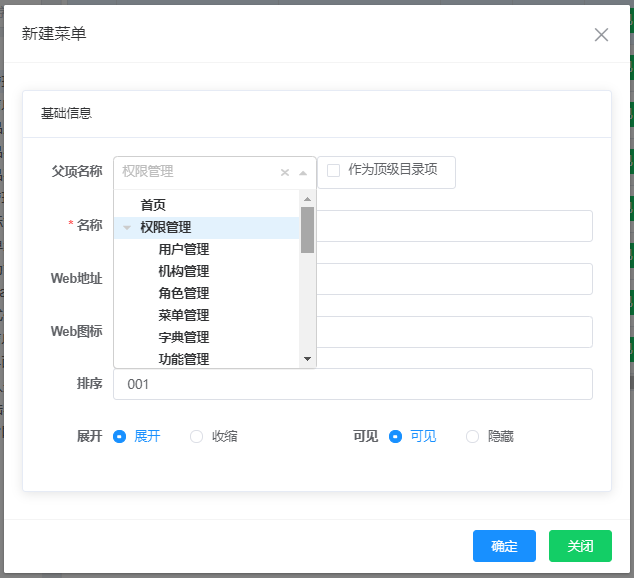Select the 展开 radio button
Viewport: 634px width, 578px height.
[x=120, y=437]
